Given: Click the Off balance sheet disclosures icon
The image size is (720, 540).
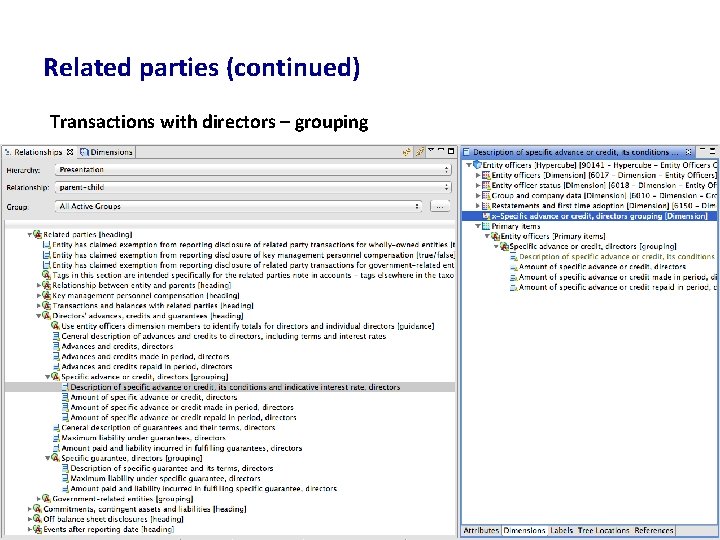Looking at the screenshot, I should 38,519.
